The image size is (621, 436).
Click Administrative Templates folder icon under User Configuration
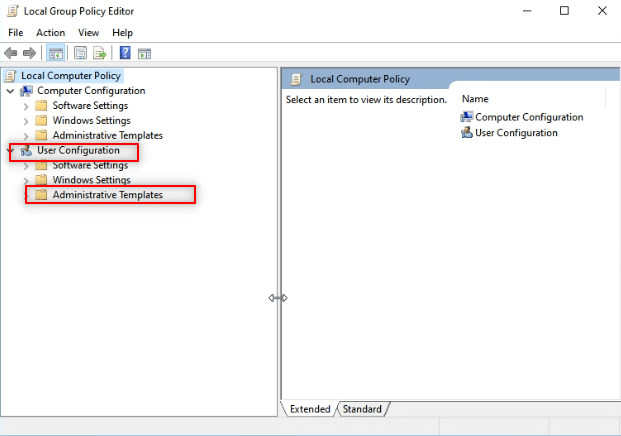coord(41,195)
